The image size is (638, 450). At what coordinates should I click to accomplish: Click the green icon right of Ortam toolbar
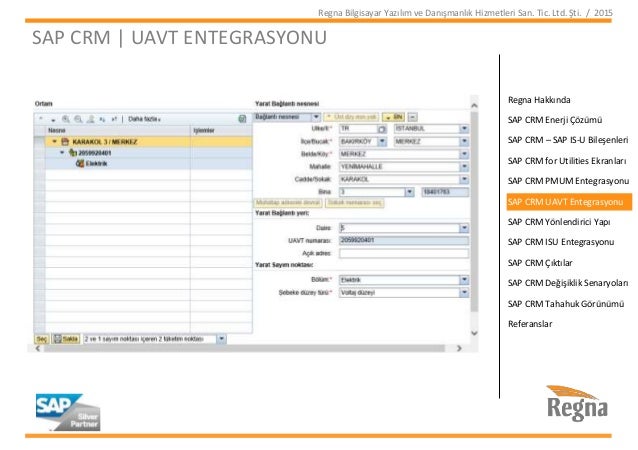[x=242, y=119]
